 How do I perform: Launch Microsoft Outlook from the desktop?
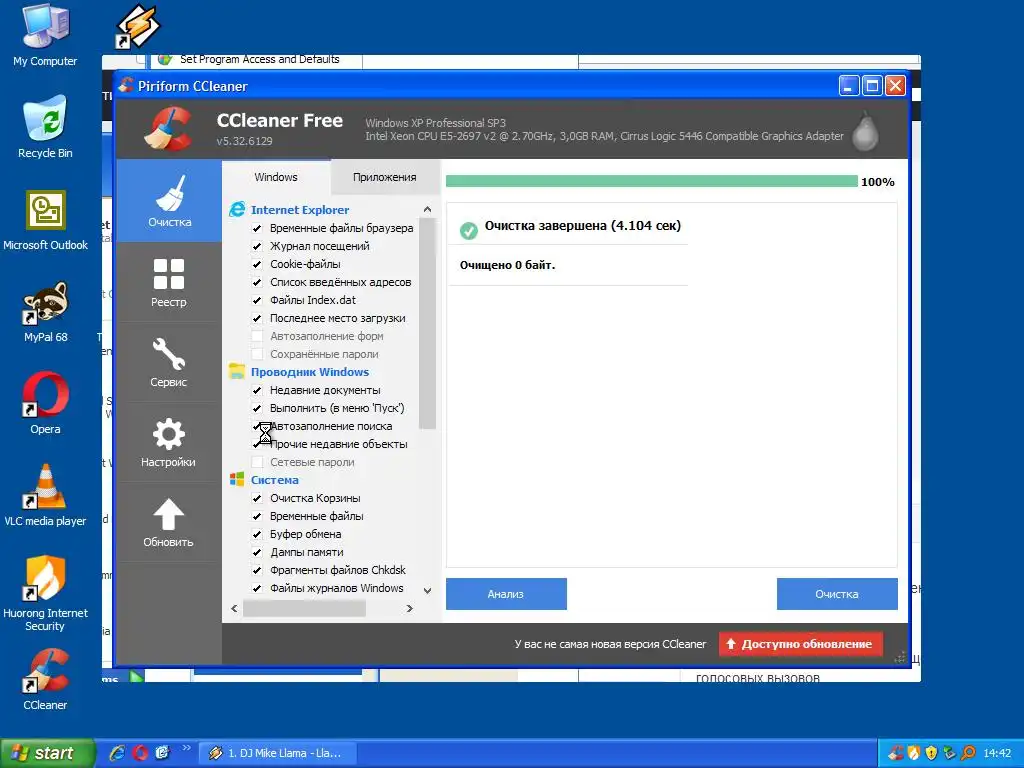click(45, 220)
